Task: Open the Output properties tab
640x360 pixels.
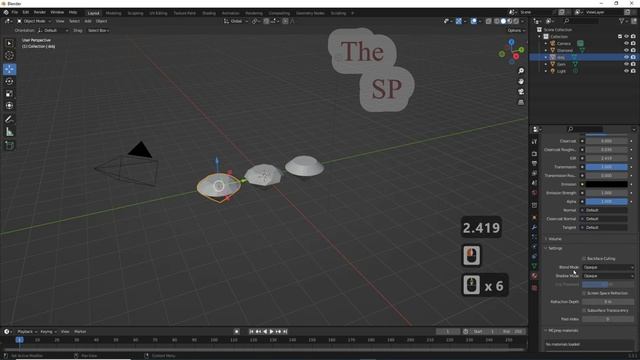Action: click(x=534, y=163)
